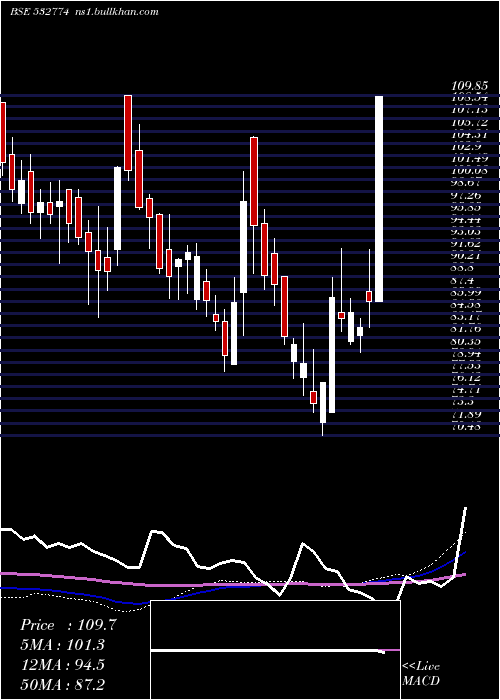The image size is (500, 700).
Task: Click the 107.13 price axis label
Action: [469, 109]
